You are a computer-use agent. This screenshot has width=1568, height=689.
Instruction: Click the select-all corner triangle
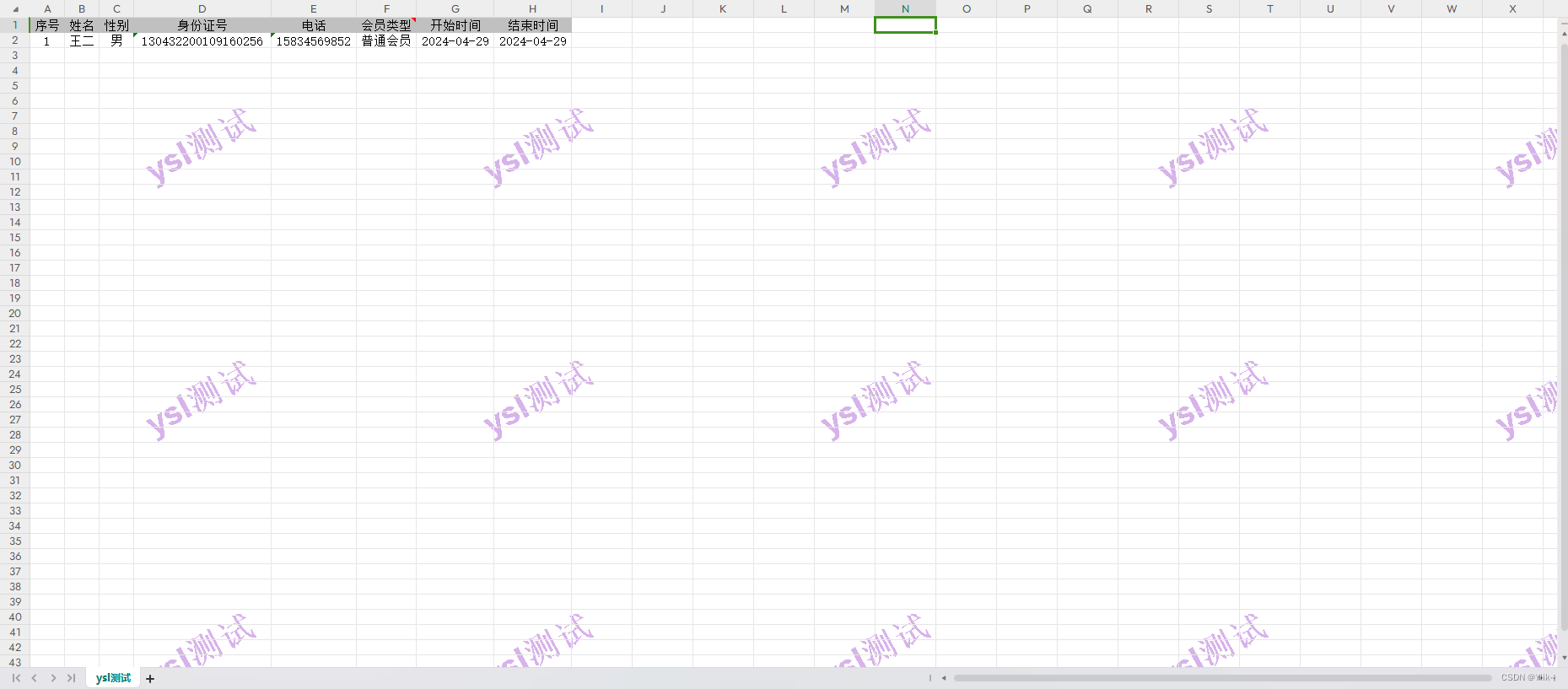coord(15,8)
